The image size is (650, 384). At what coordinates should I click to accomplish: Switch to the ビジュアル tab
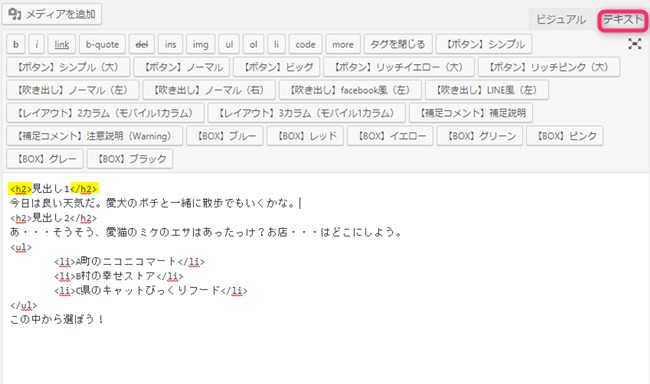[x=561, y=19]
